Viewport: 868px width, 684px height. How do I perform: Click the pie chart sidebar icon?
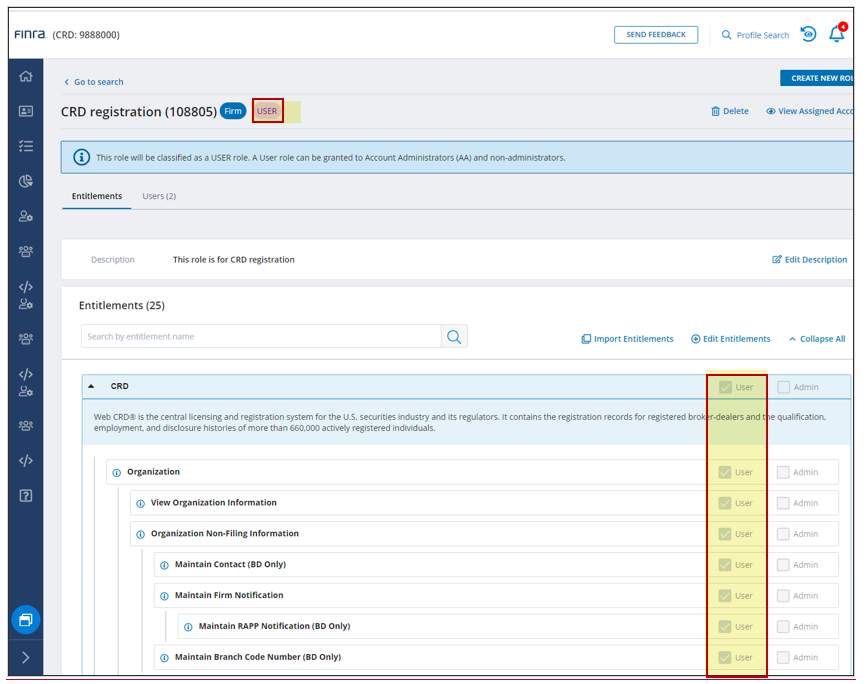tap(26, 181)
